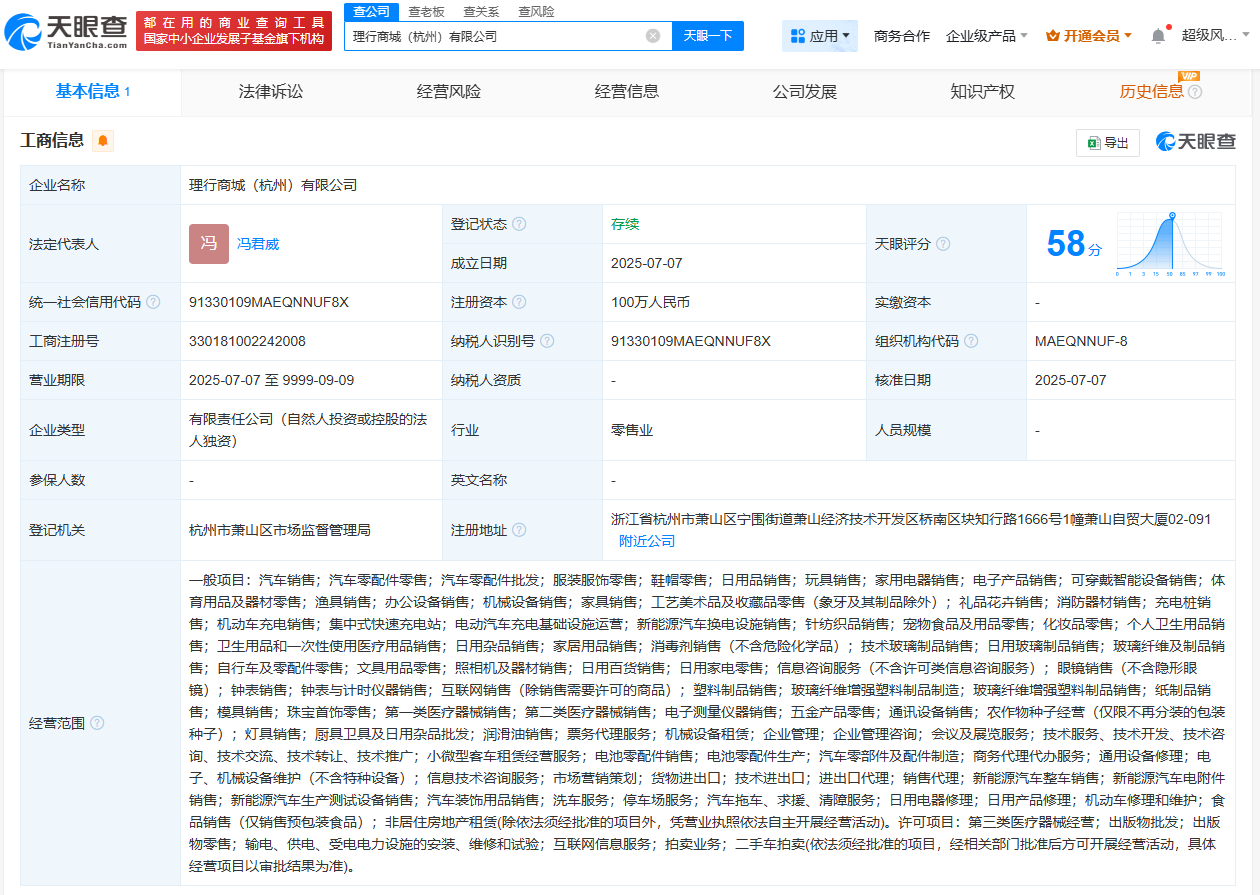This screenshot has height=895, width=1260.
Task: Expand the 开通会员 membership dropdown
Action: pos(1089,36)
